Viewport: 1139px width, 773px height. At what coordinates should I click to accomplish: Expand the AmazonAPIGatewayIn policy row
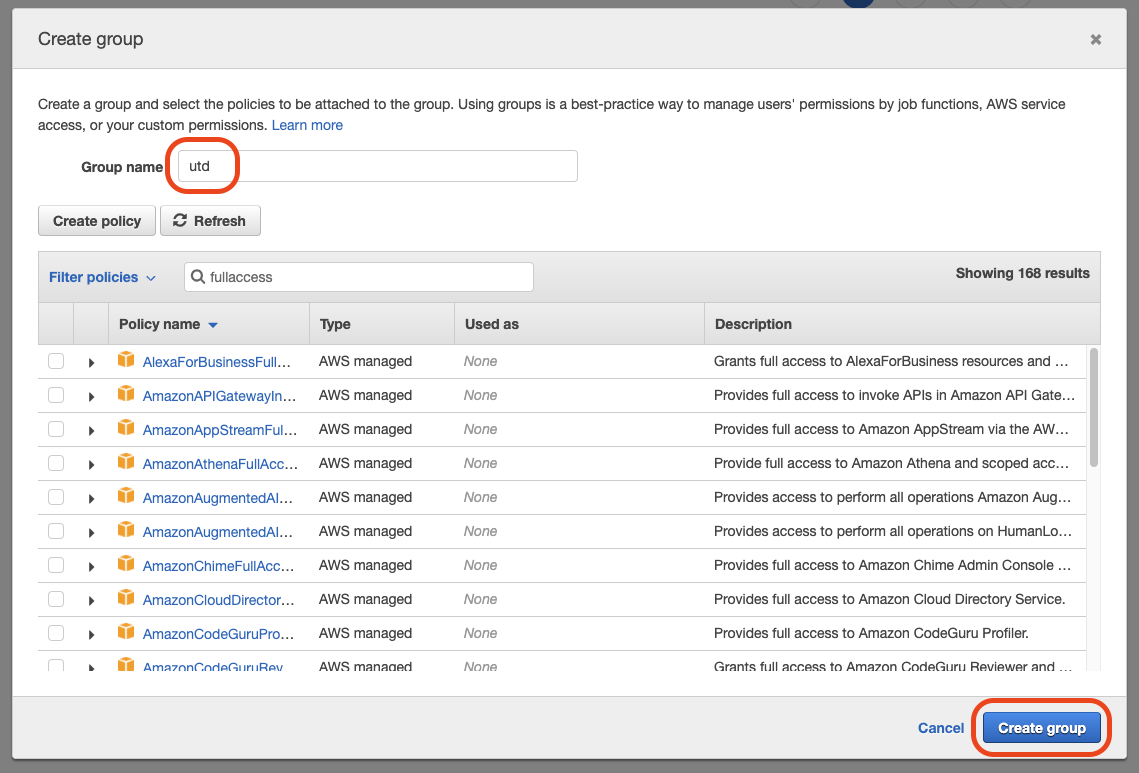[91, 397]
